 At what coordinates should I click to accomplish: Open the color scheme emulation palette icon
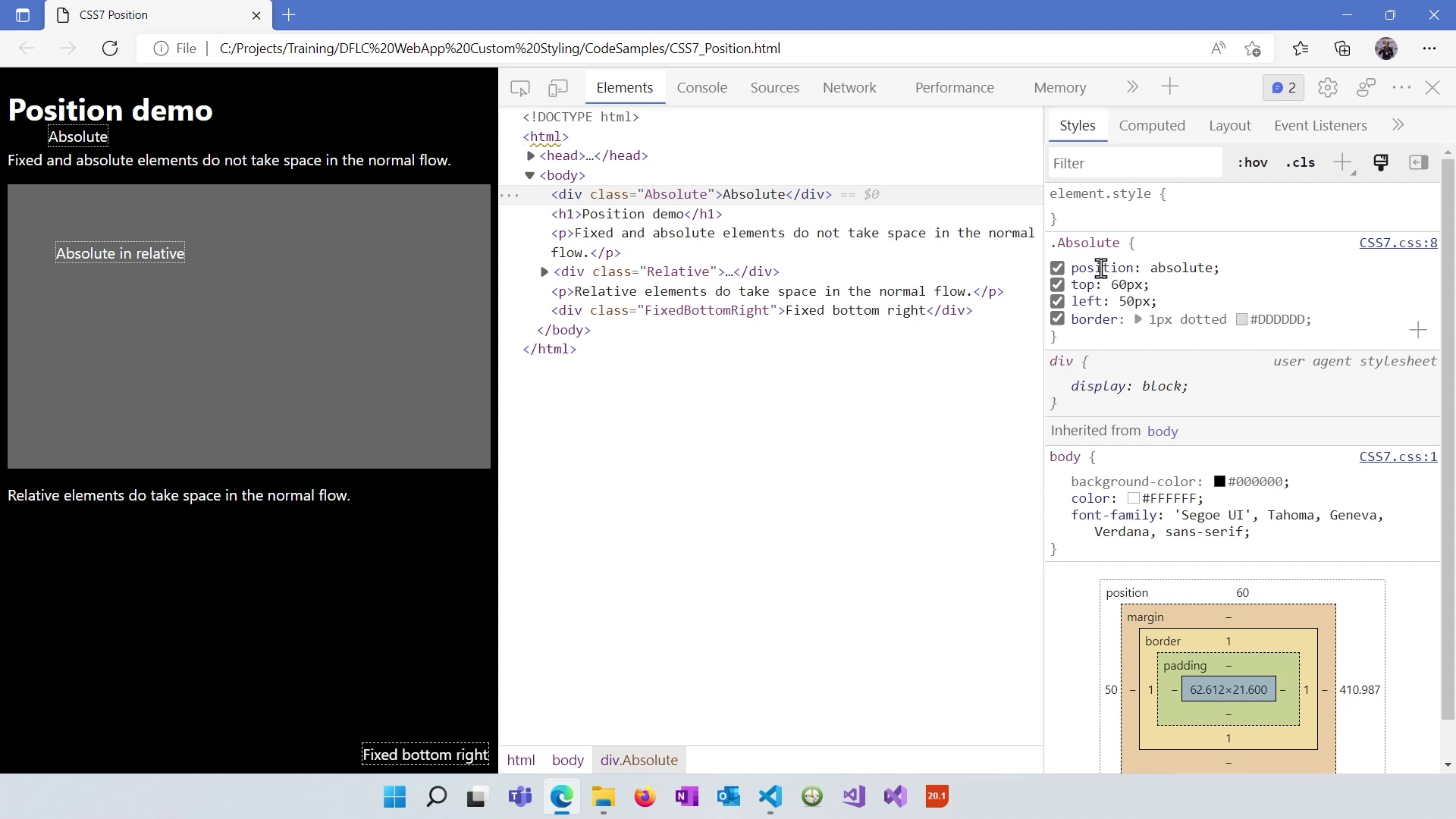pos(1380,162)
